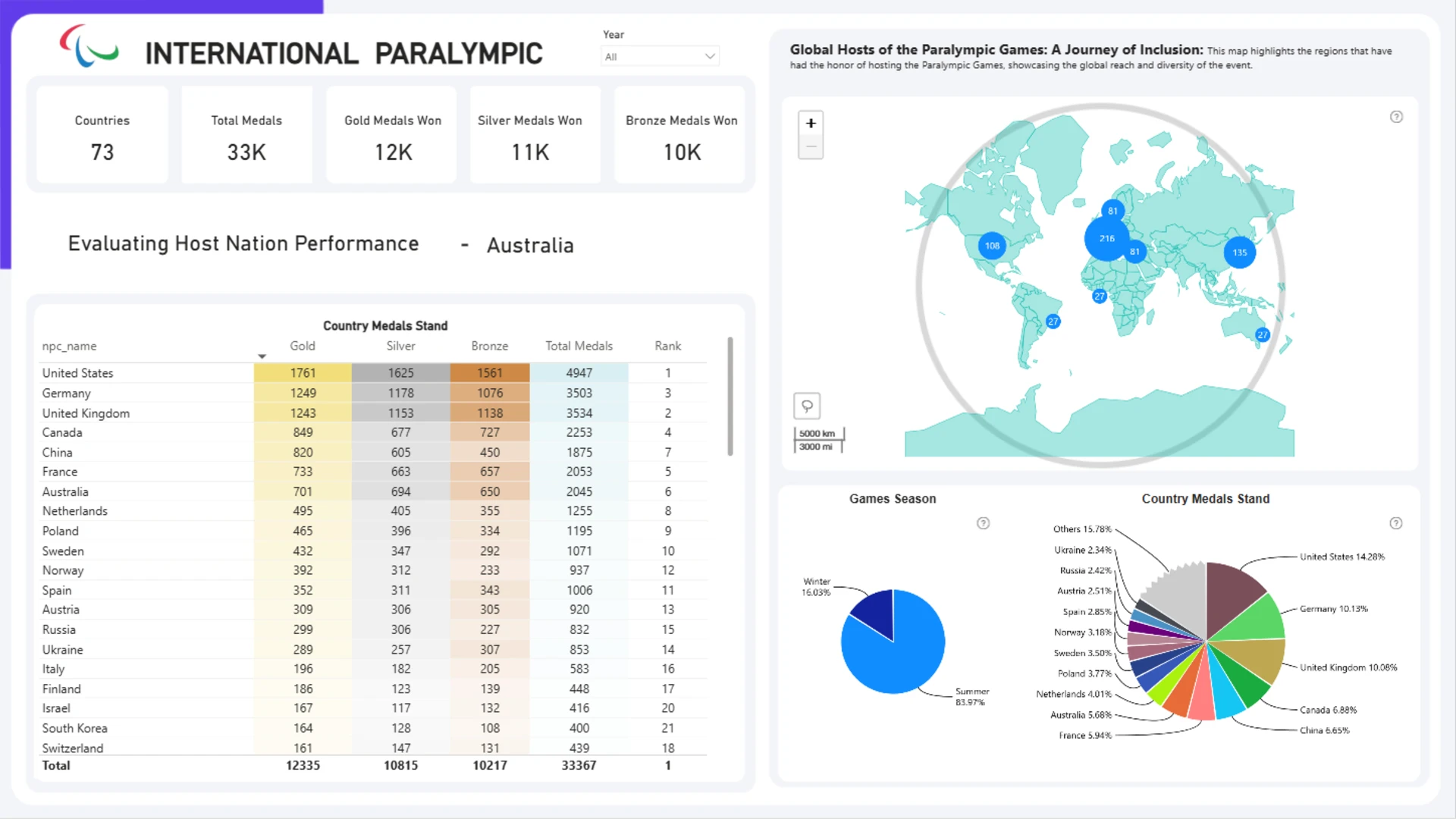Screen dimensions: 1456x819
Task: Click the npc_name column sort arrow
Action: coord(262,356)
